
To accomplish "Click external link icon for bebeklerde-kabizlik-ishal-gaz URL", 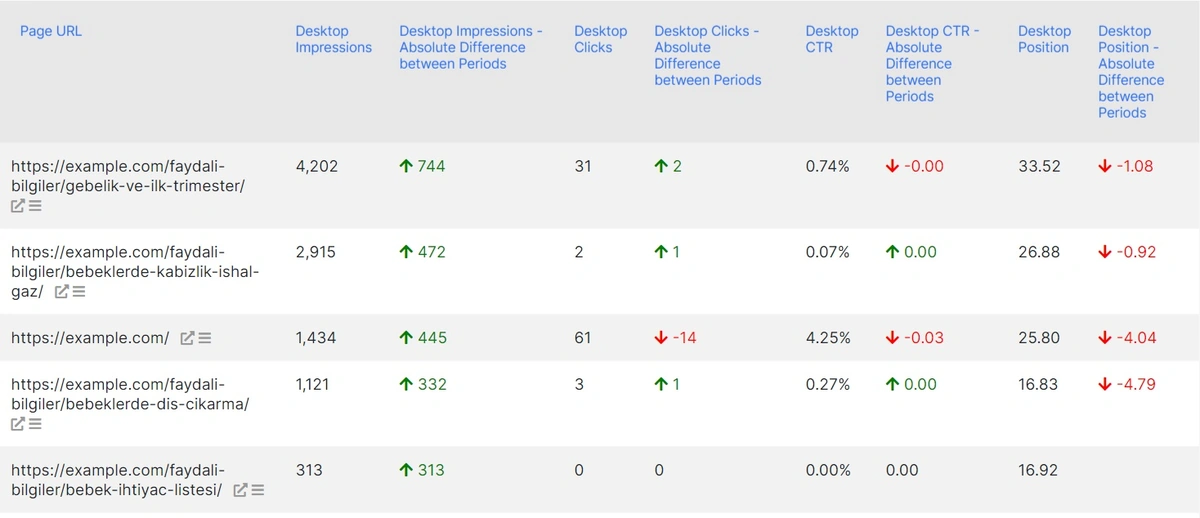I will click(x=62, y=292).
